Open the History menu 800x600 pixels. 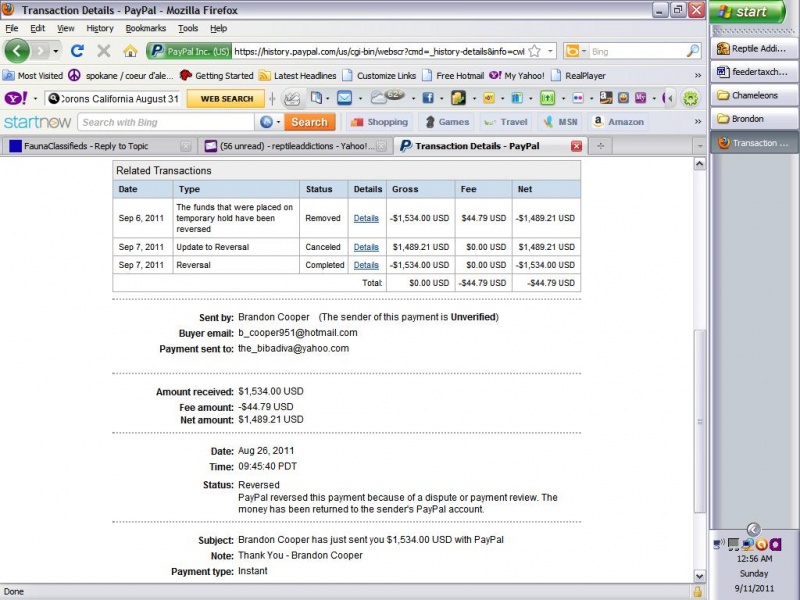pos(99,28)
